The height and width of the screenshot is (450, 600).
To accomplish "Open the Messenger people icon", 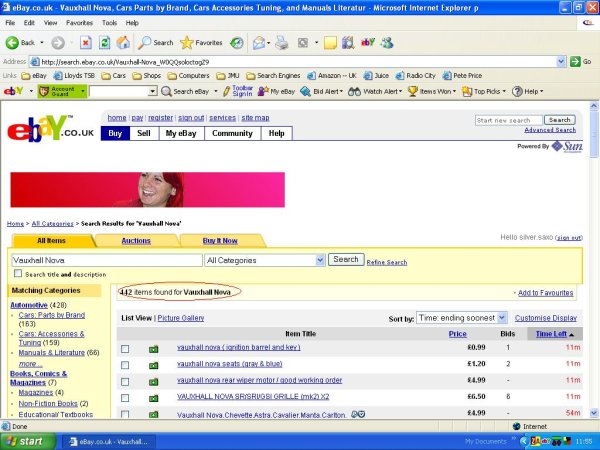I will [x=387, y=43].
